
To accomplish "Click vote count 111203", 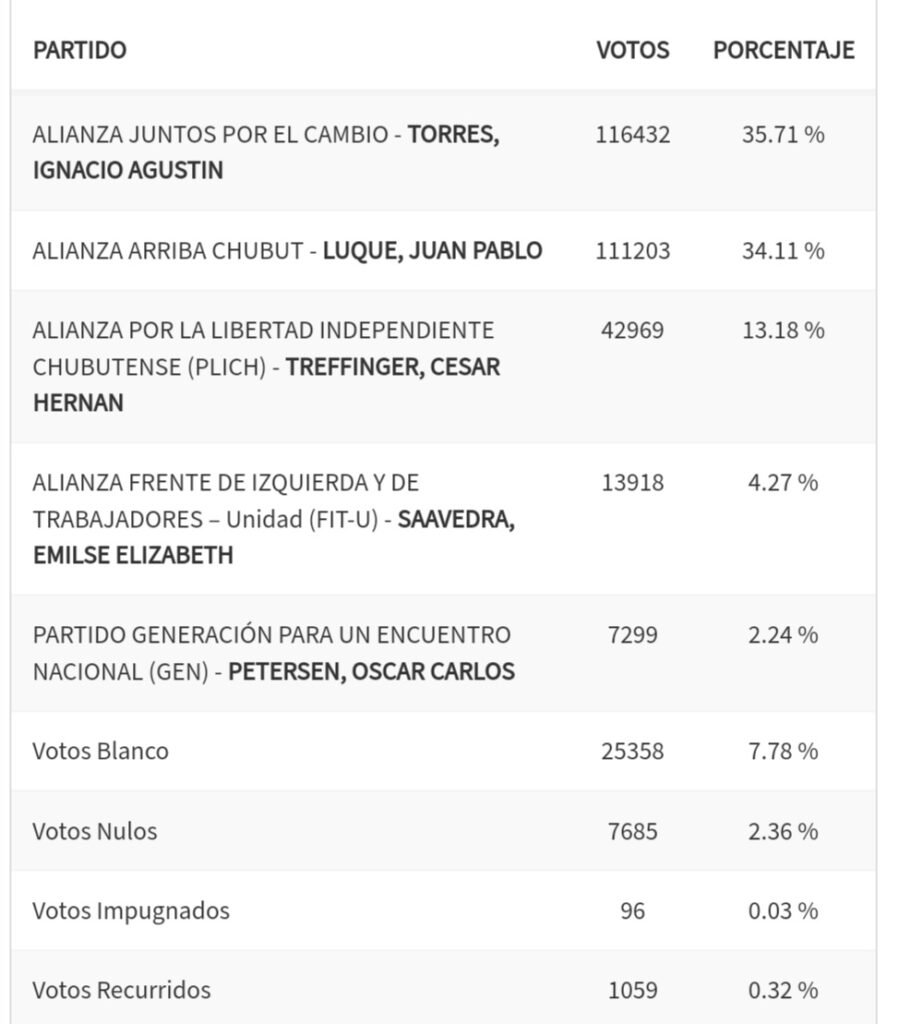I will pyautogui.click(x=632, y=250).
